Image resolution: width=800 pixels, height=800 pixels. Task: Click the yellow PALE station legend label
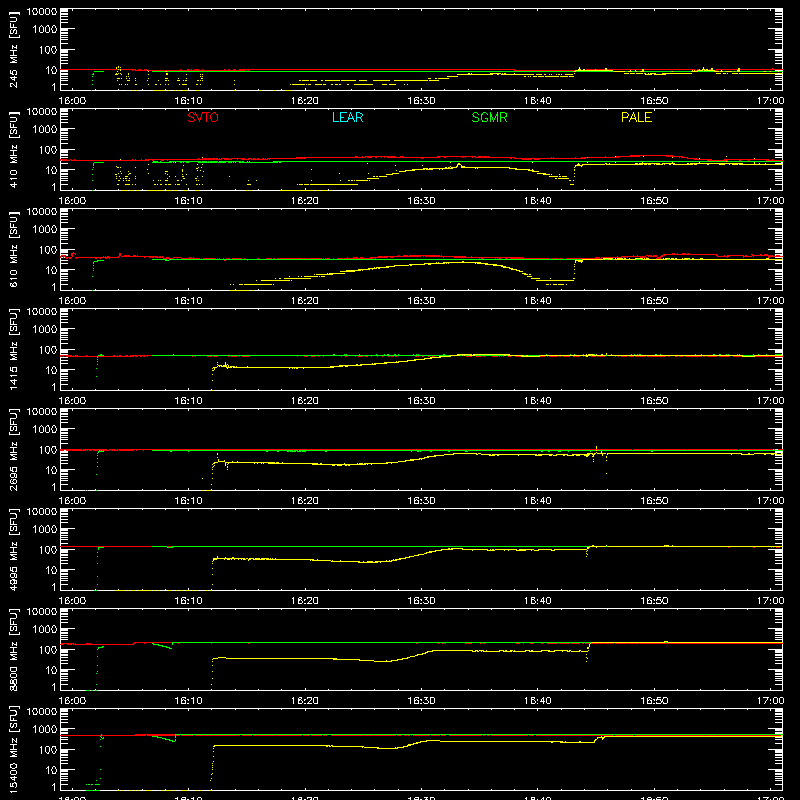click(636, 117)
